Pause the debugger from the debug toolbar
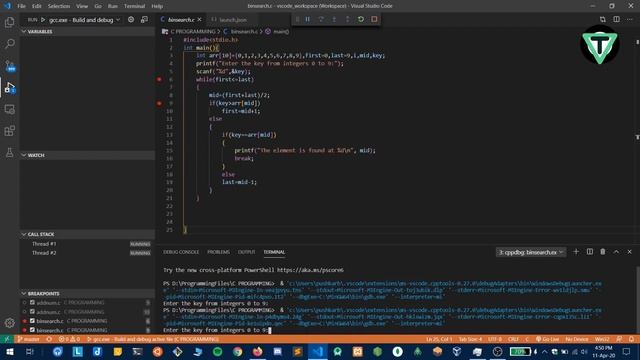The width and height of the screenshot is (640, 360). (x=307, y=19)
